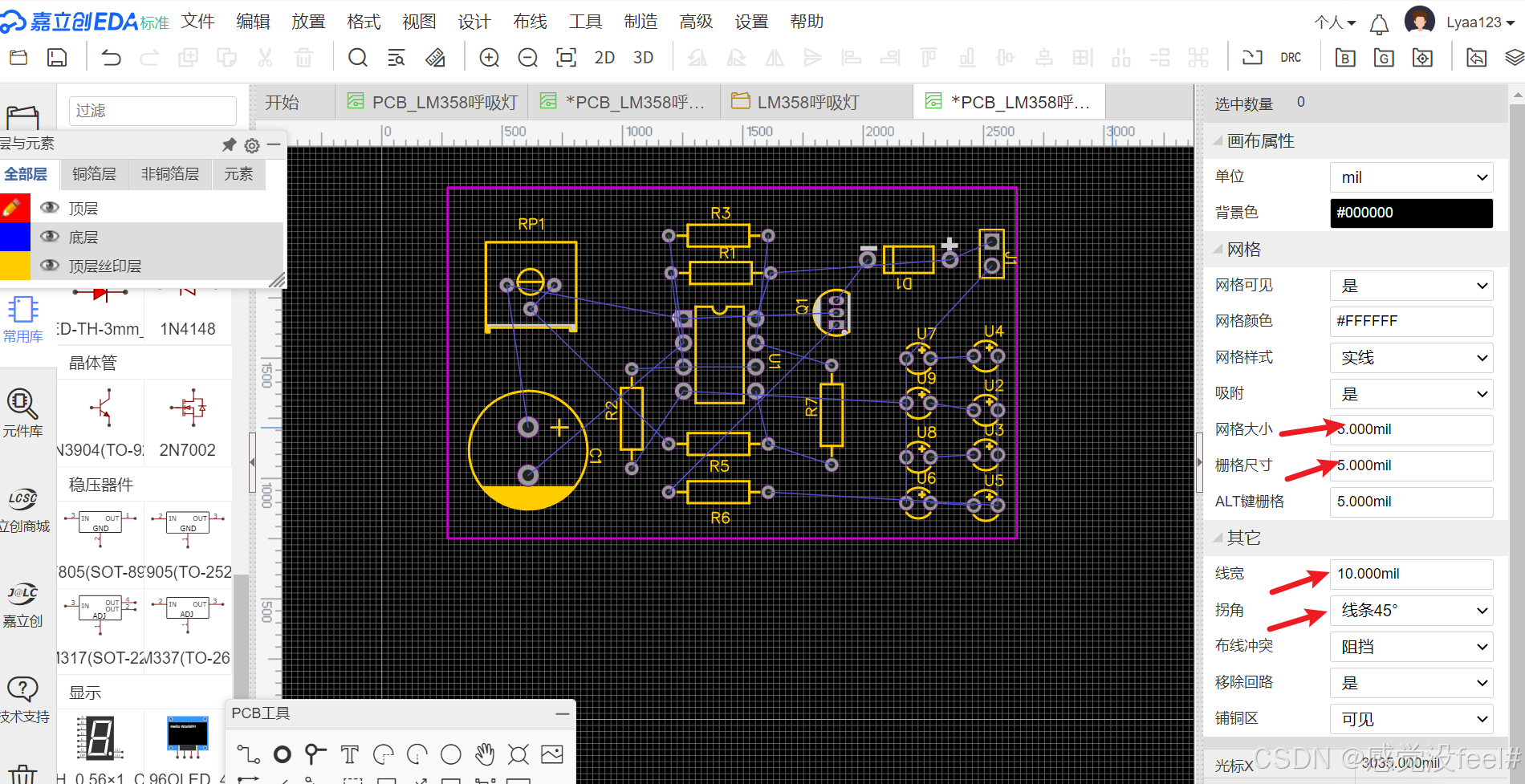The width and height of the screenshot is (1525, 784).
Task: Select the Text tool in PCB tools
Action: pyautogui.click(x=349, y=754)
